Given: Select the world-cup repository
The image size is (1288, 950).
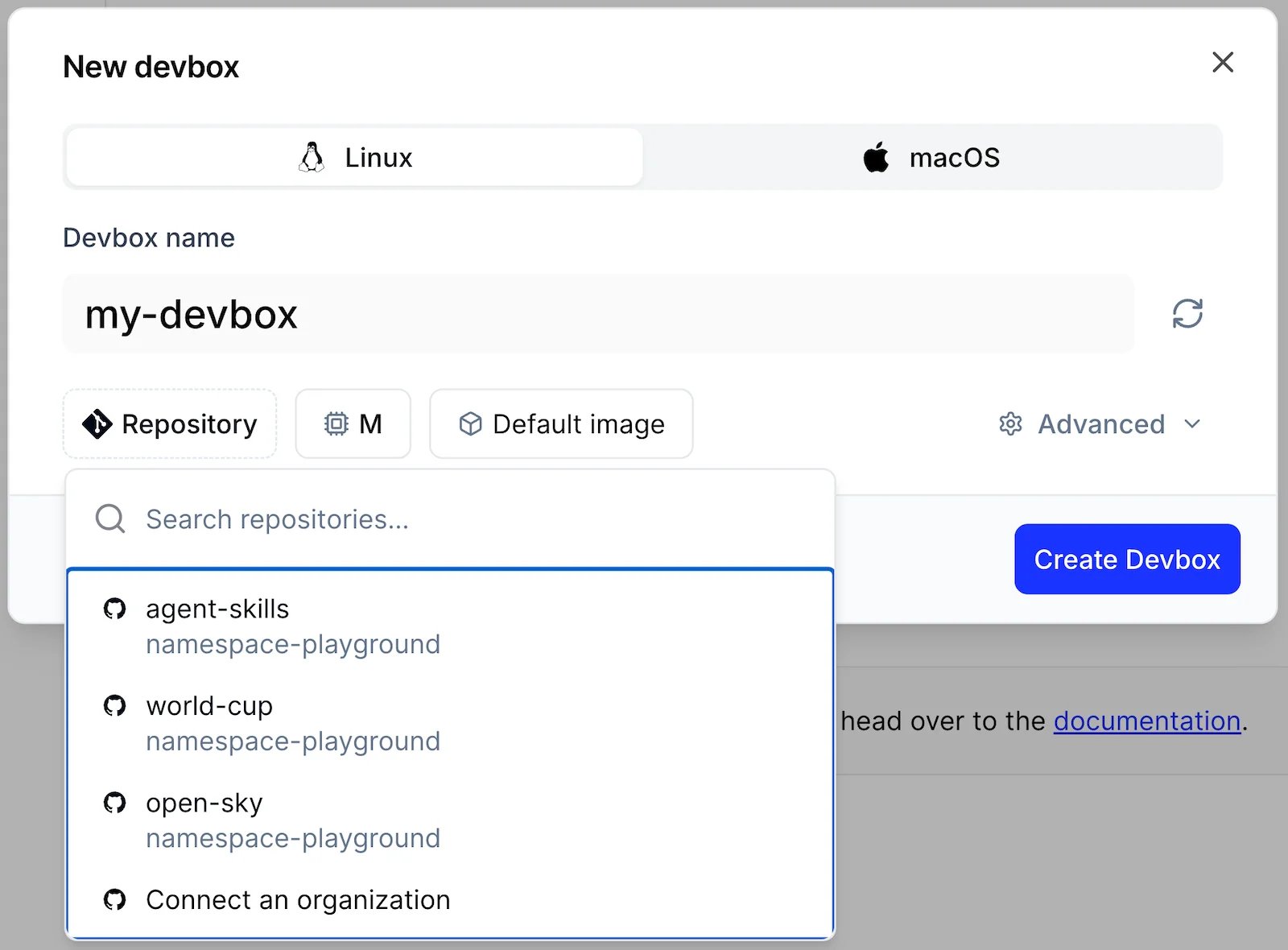Looking at the screenshot, I should pyautogui.click(x=450, y=723).
